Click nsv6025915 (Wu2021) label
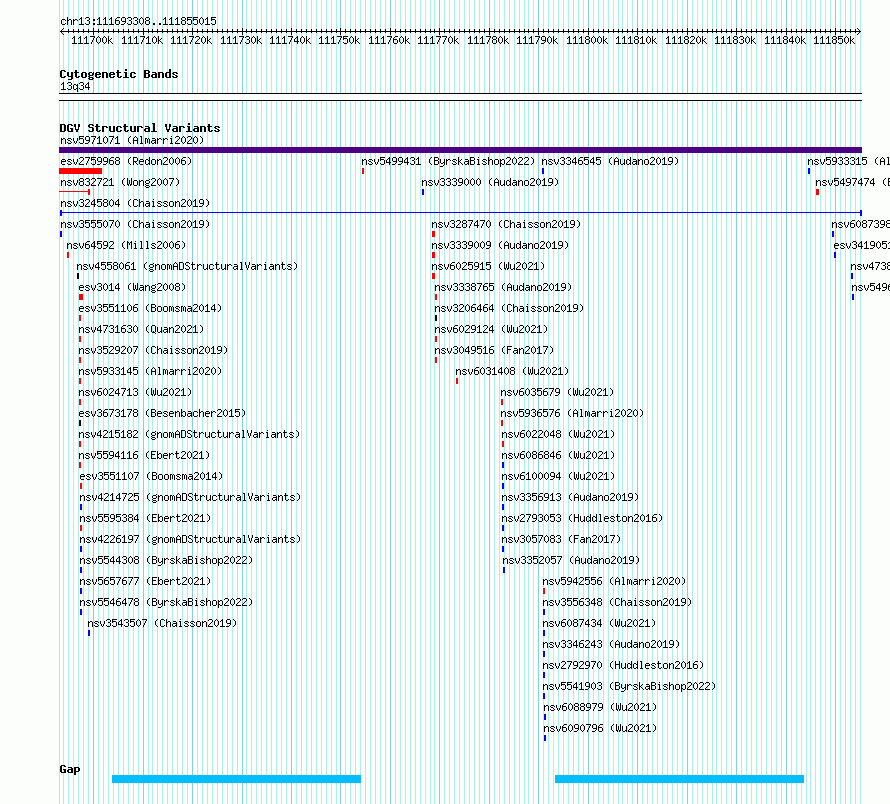This screenshot has width=890, height=804. tap(488, 266)
